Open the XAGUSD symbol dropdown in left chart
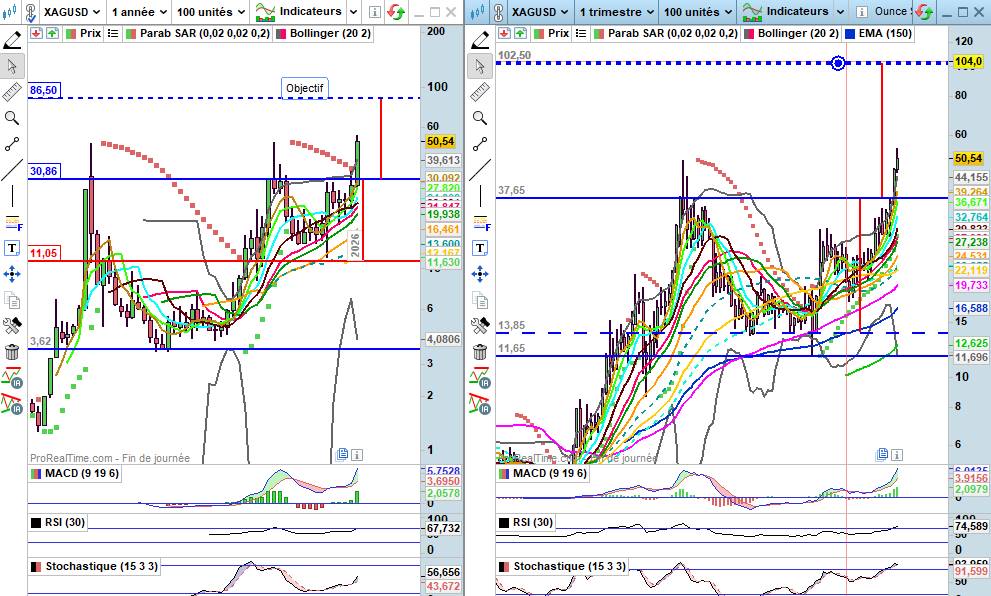991x596 pixels. pos(68,12)
